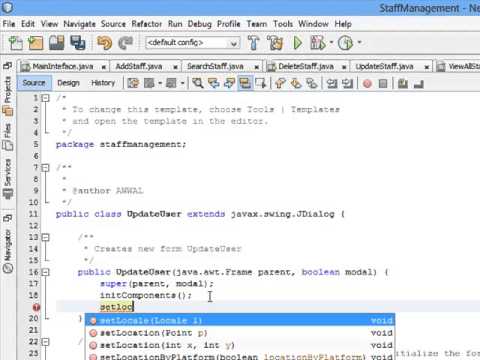Collapse the fold at line 22
480x360 pixels.
[46, 342]
